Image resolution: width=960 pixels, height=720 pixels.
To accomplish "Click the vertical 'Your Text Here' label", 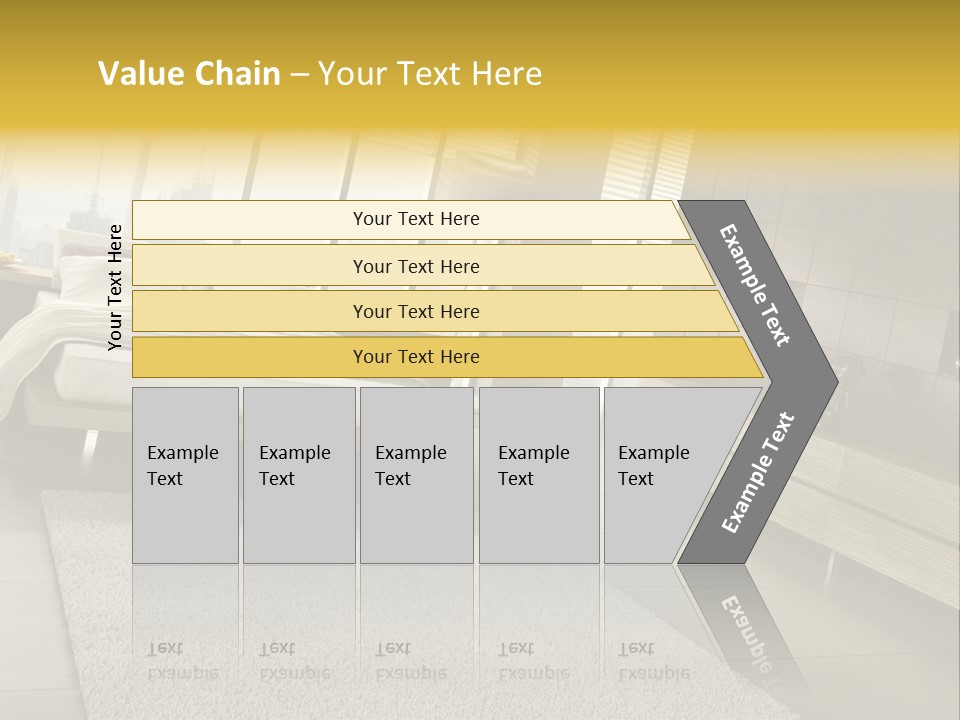I will (115, 287).
